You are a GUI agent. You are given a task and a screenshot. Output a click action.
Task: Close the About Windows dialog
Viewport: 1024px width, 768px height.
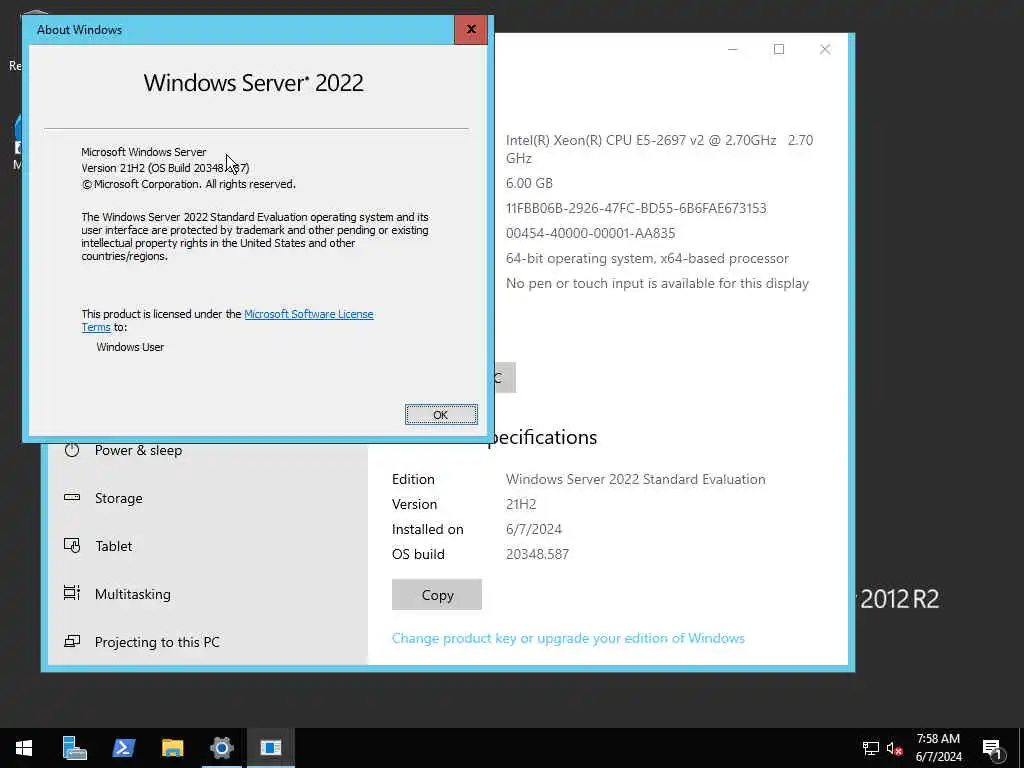(x=471, y=29)
